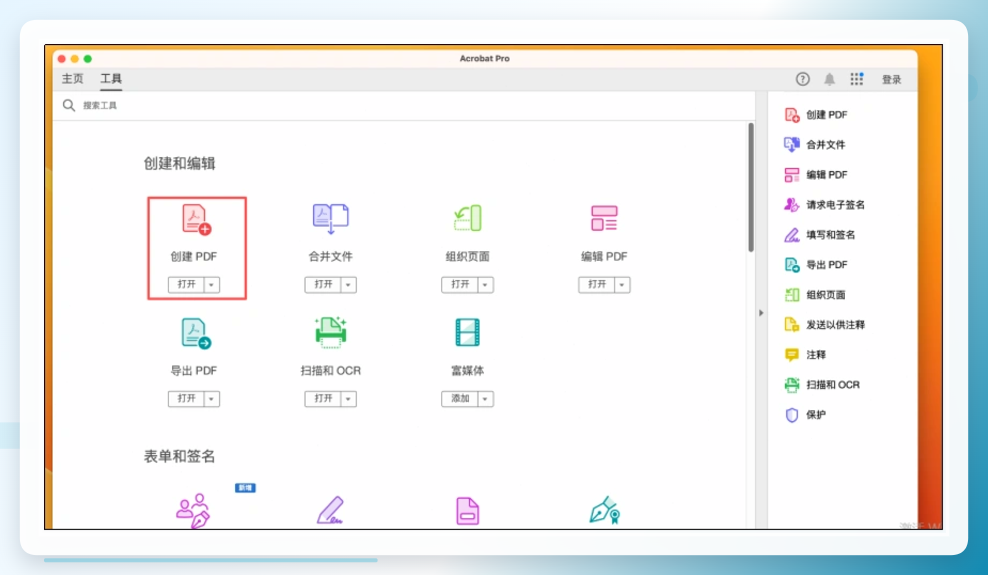Click the 富媒体 film icon
This screenshot has width=988, height=575.
pos(468,333)
